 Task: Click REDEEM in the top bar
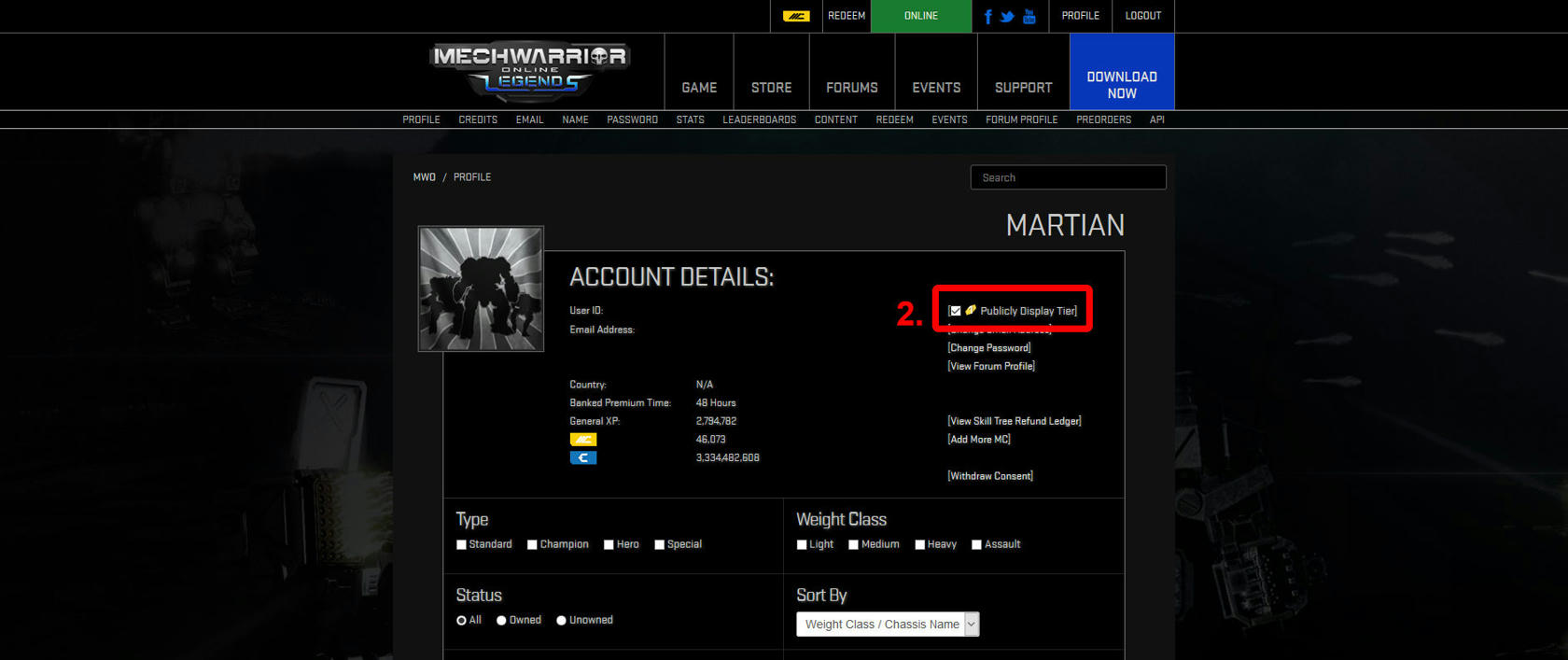(x=847, y=16)
